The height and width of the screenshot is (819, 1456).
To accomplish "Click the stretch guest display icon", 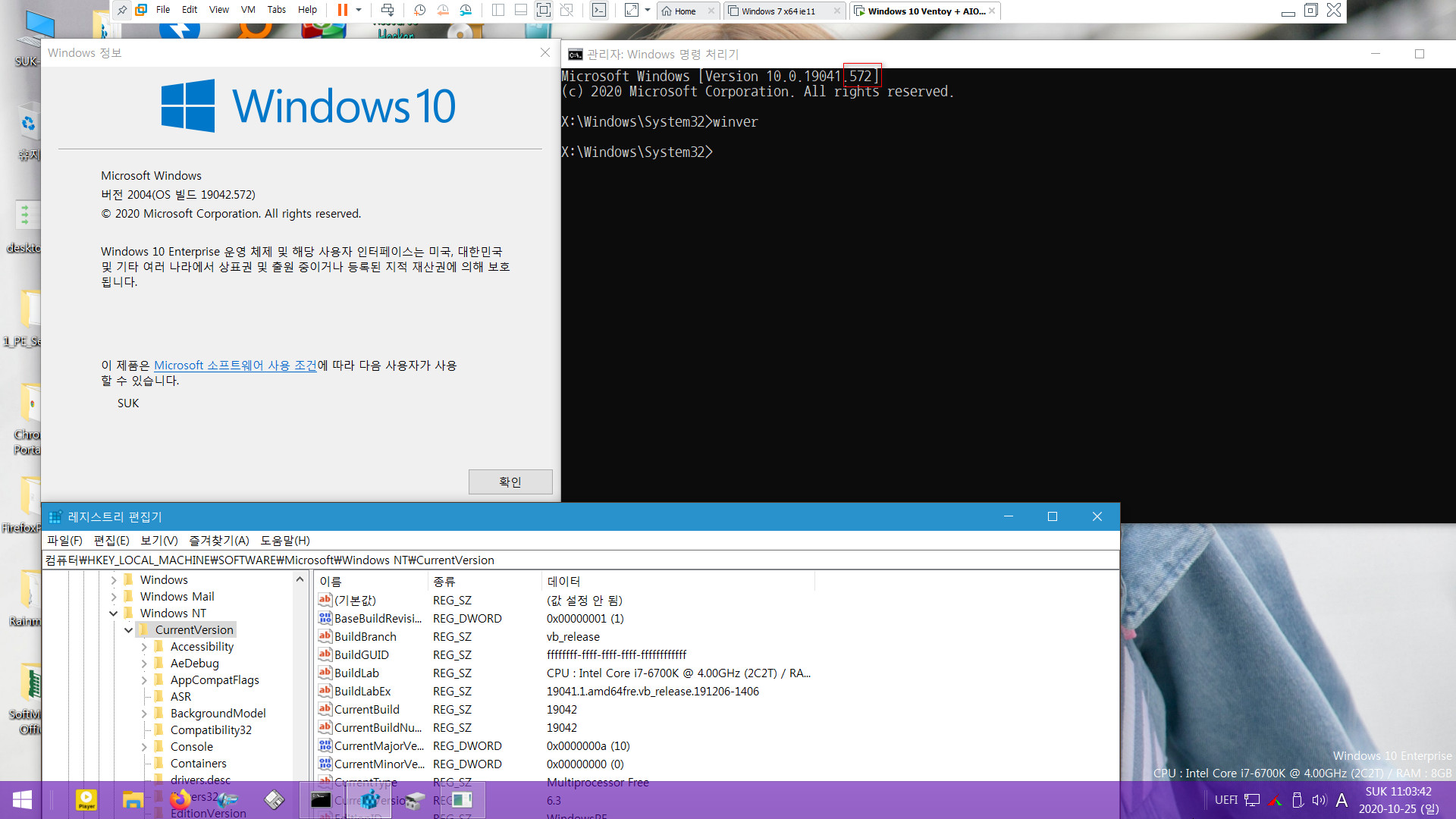I will pyautogui.click(x=632, y=10).
